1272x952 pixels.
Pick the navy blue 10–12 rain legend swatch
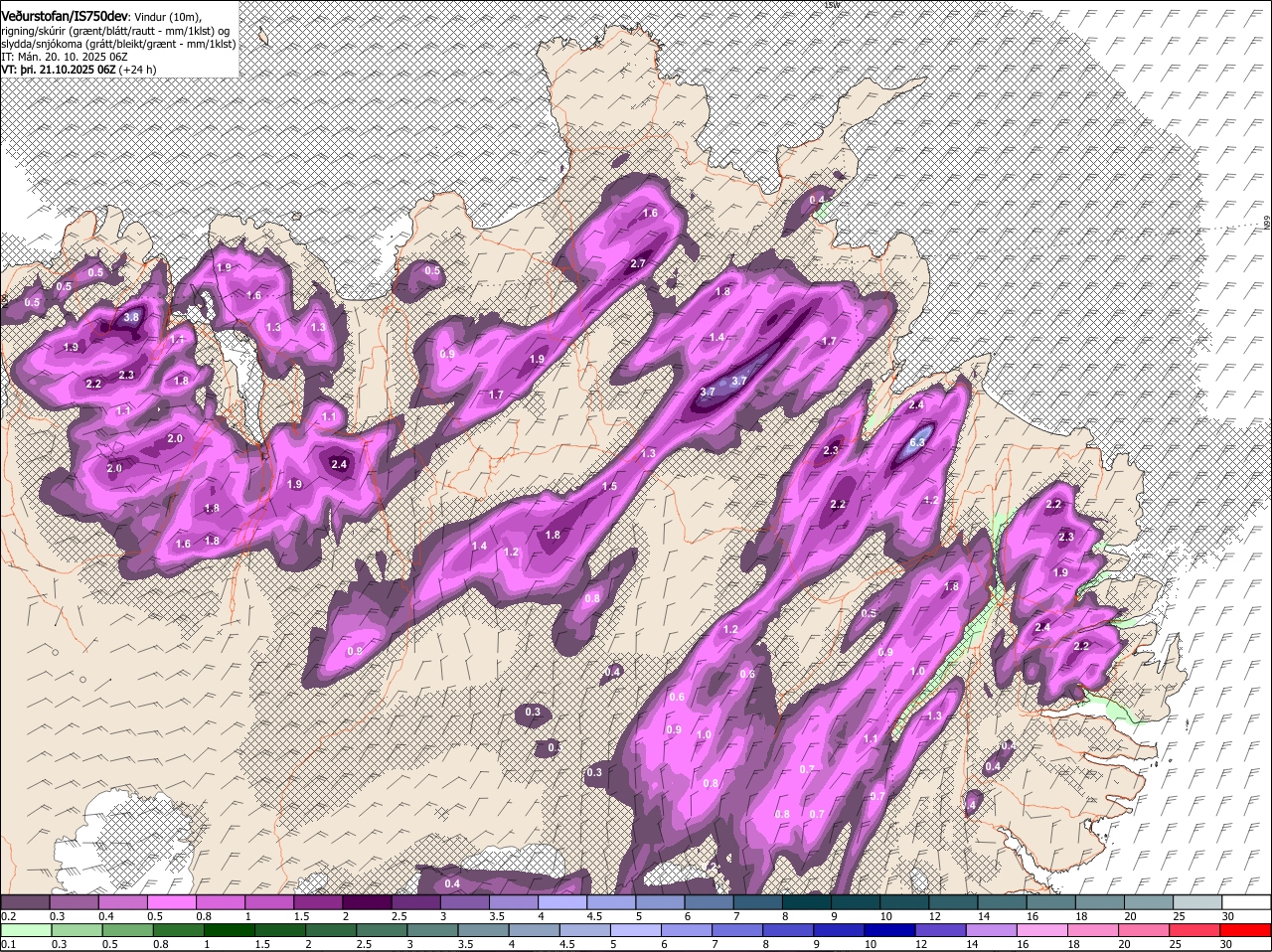(x=890, y=930)
